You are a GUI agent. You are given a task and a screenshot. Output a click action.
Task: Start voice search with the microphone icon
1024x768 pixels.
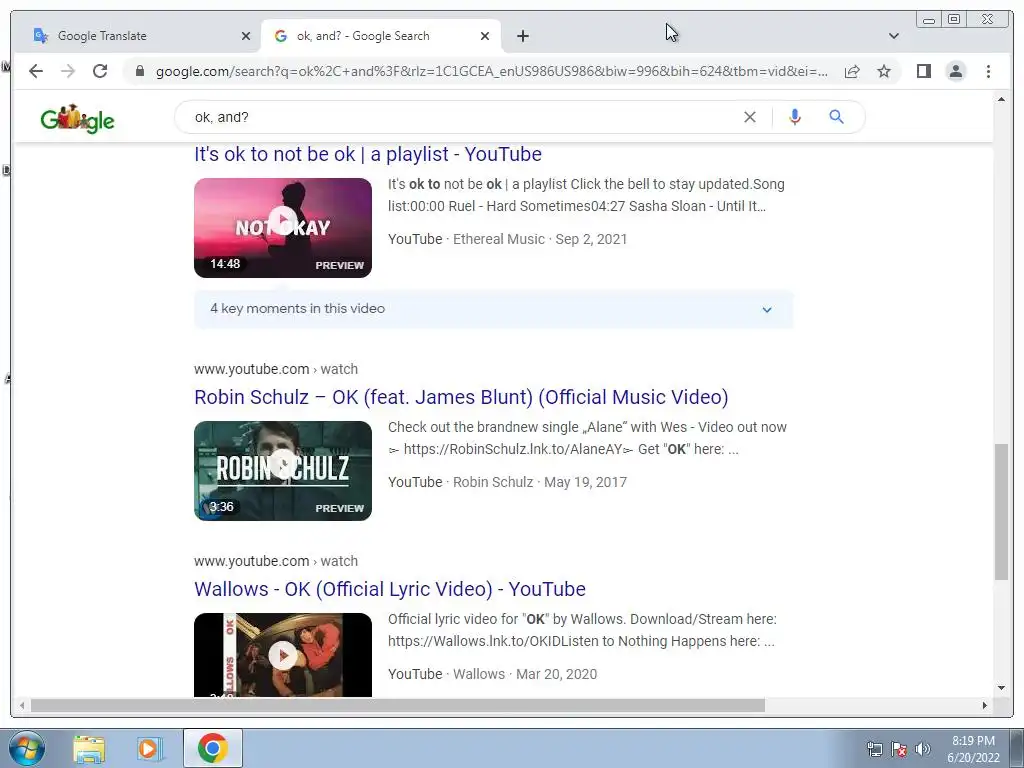coord(795,117)
